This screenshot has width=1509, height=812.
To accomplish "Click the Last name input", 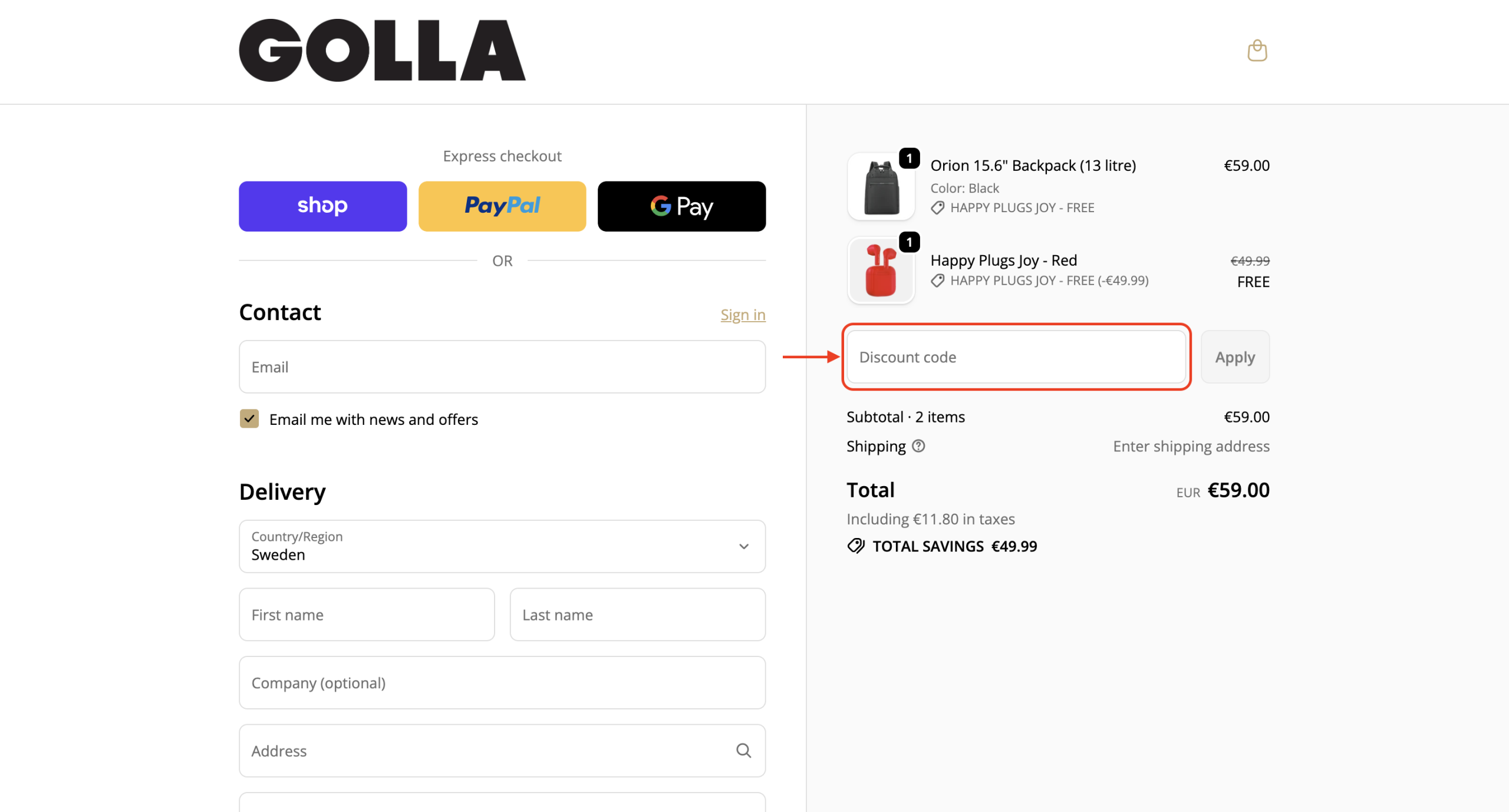I will (x=637, y=615).
